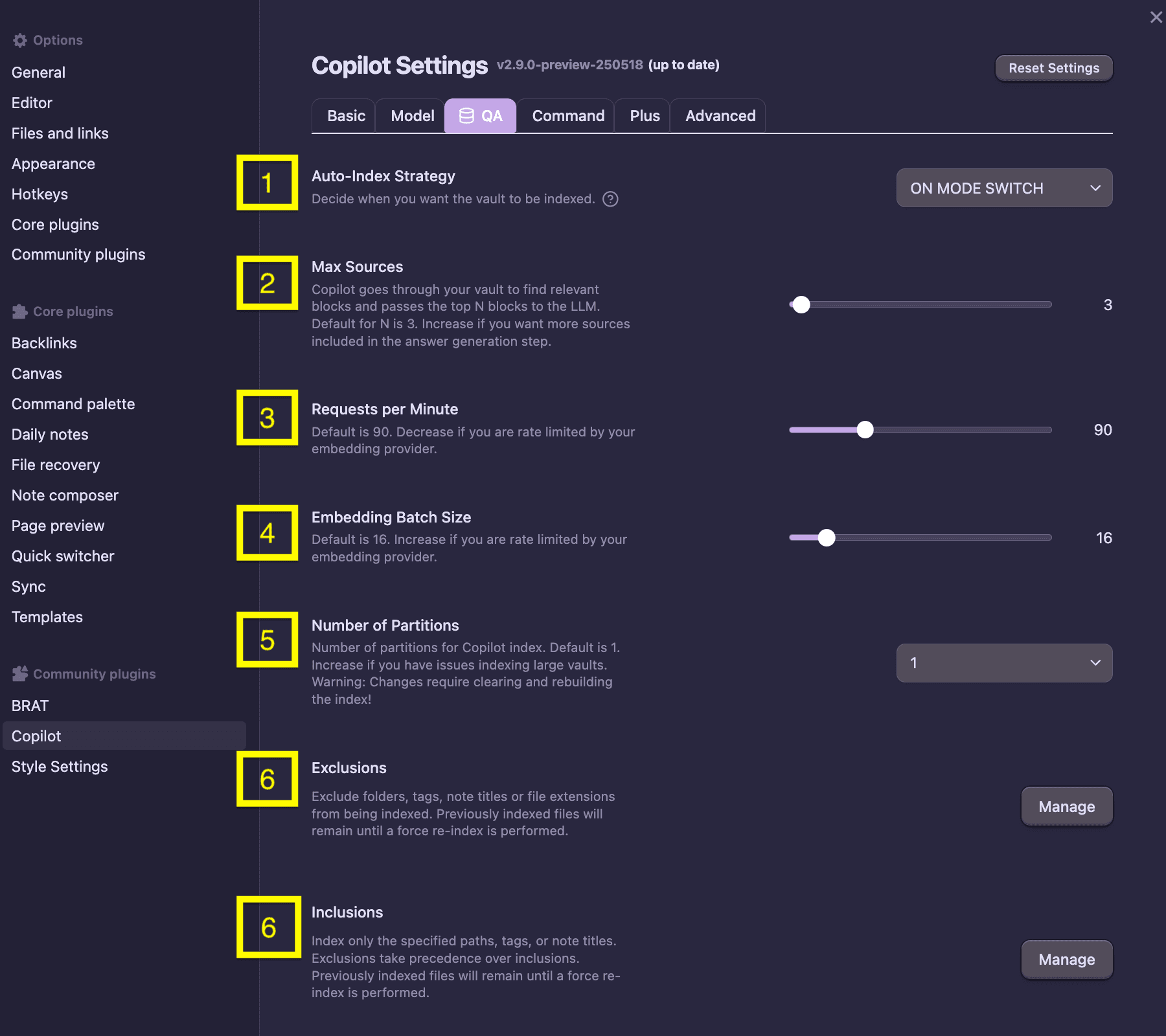
Task: Click the Options gear icon
Action: pos(19,39)
